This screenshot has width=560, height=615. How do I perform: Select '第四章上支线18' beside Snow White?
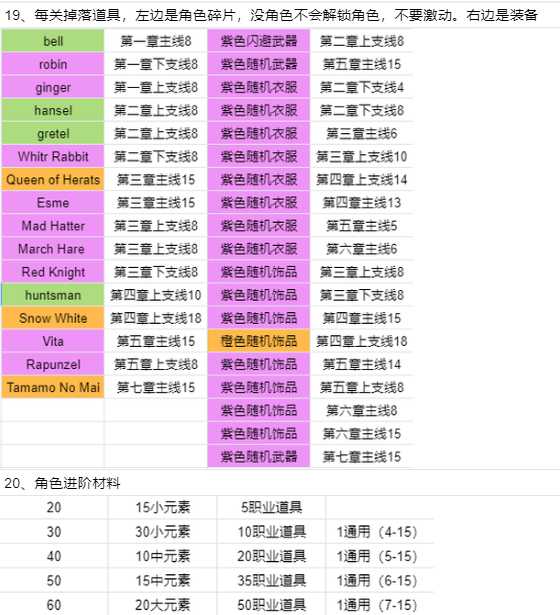156,318
